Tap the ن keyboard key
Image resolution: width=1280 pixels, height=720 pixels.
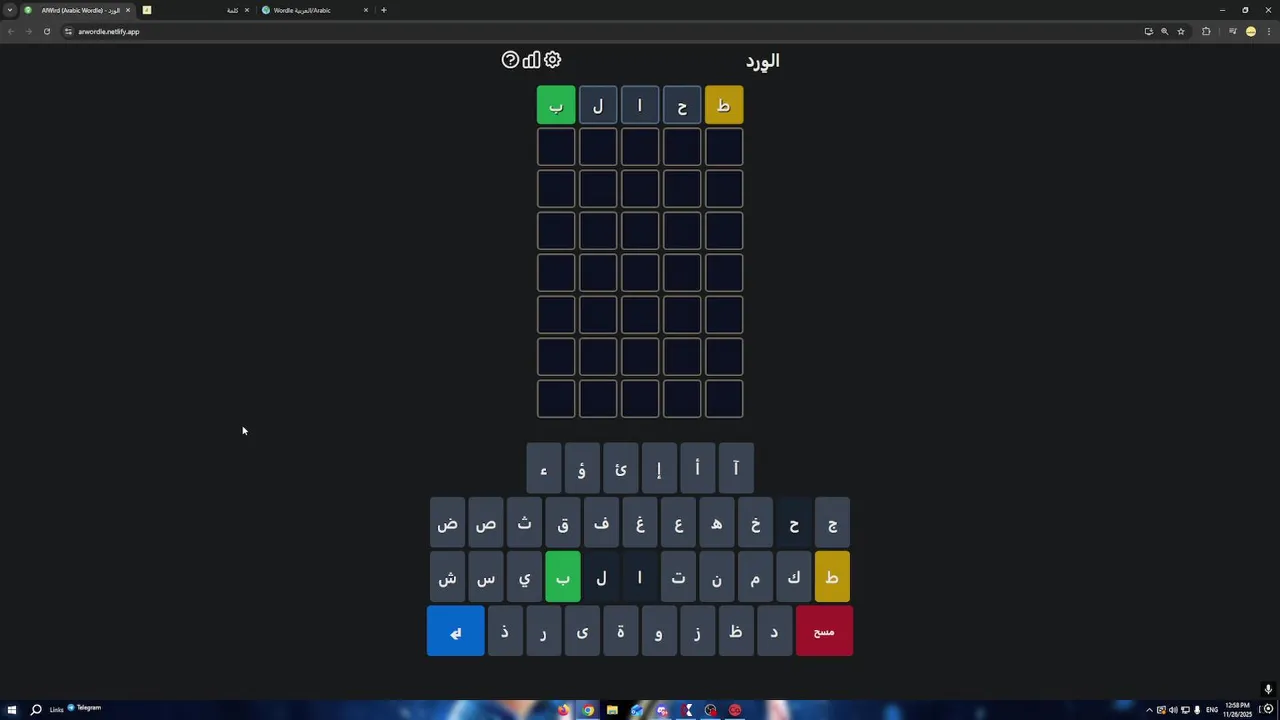tap(717, 577)
